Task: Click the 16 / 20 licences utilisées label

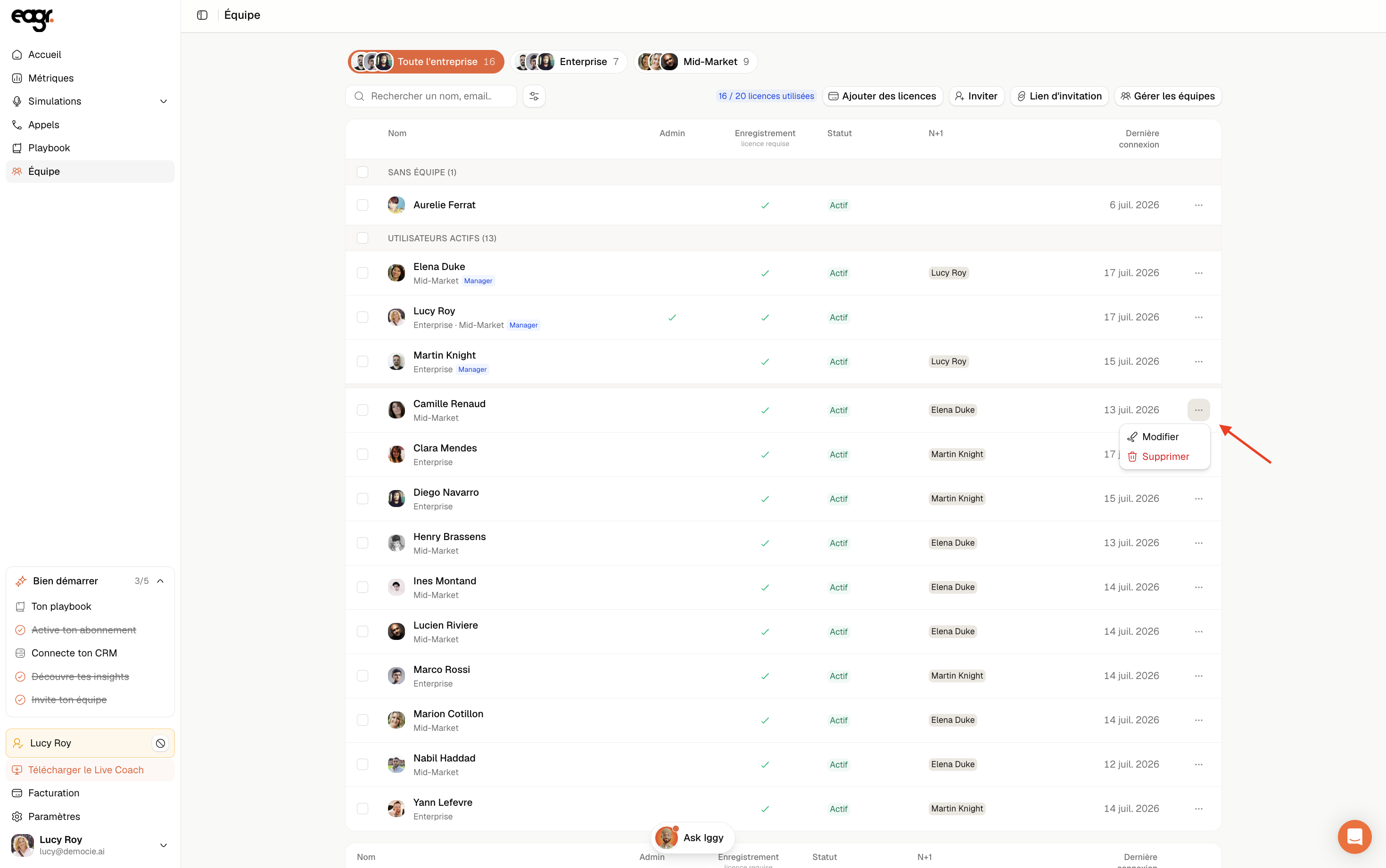Action: pos(766,96)
